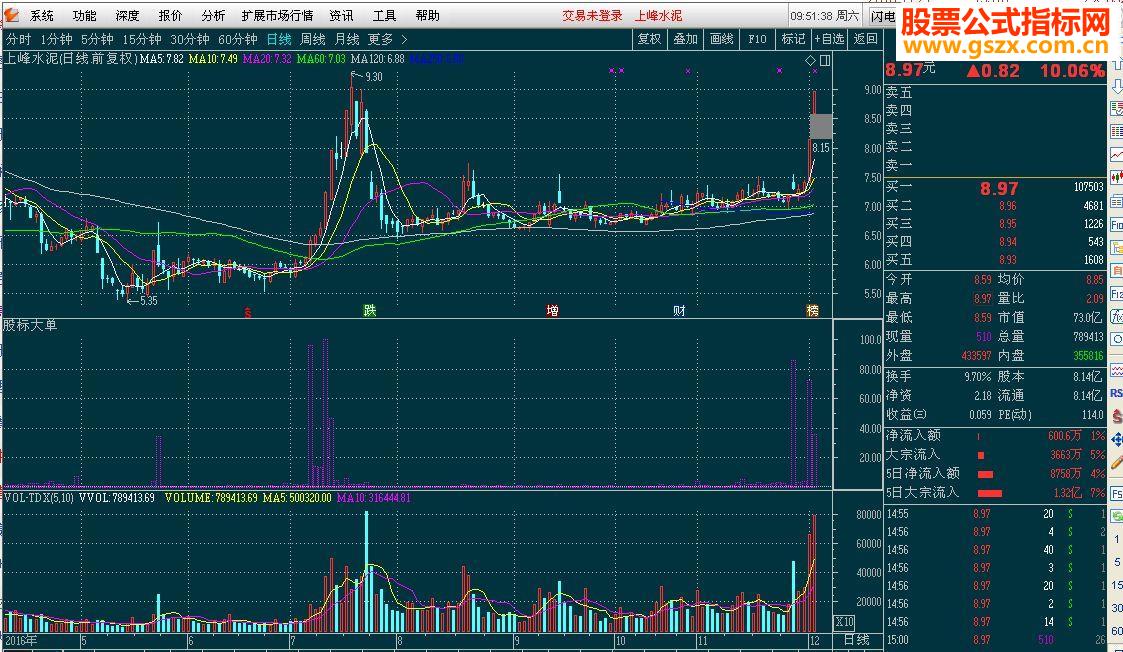
Task: Click the app logo icon in menu bar
Action: pos(11,14)
